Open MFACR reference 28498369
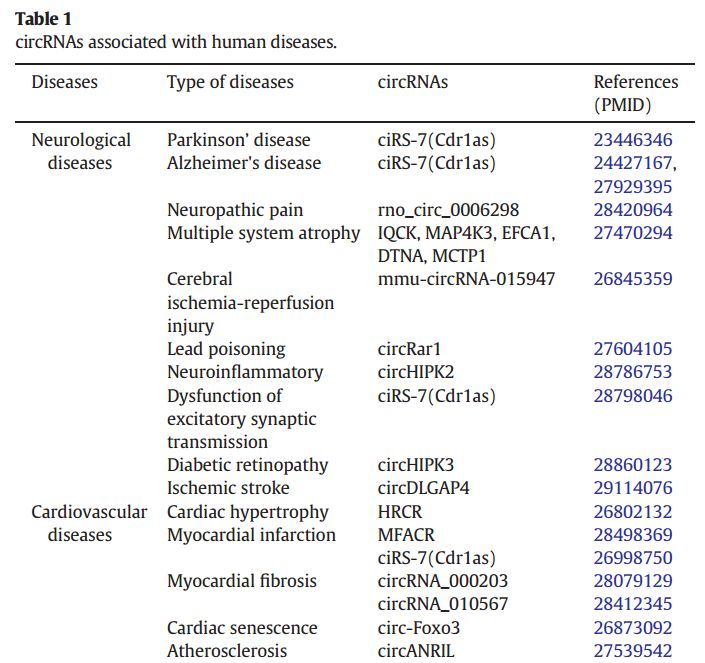Screen dimensions: 705x663 click(x=633, y=535)
